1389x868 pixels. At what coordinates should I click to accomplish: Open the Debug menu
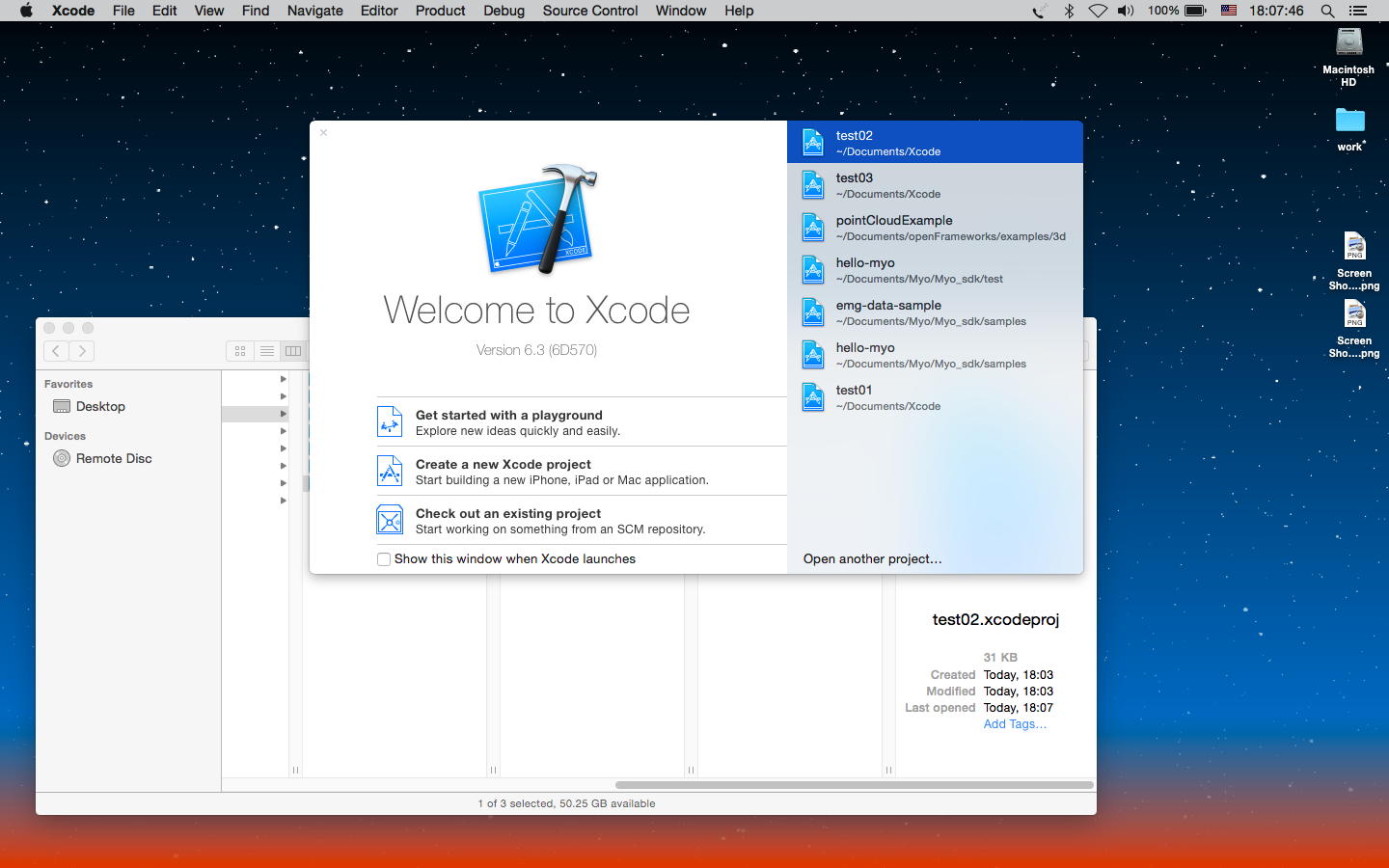click(504, 11)
